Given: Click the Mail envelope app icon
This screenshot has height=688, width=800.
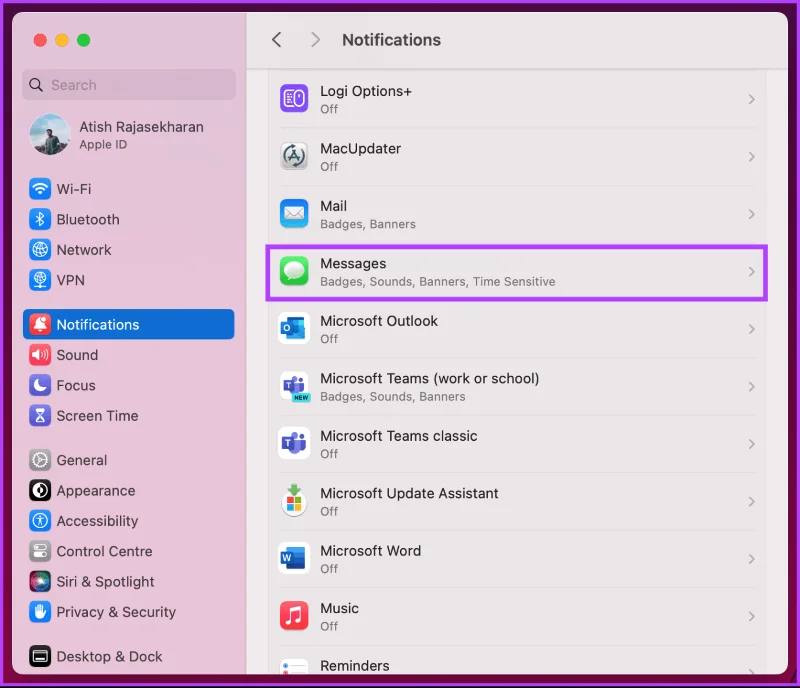Looking at the screenshot, I should [x=294, y=214].
